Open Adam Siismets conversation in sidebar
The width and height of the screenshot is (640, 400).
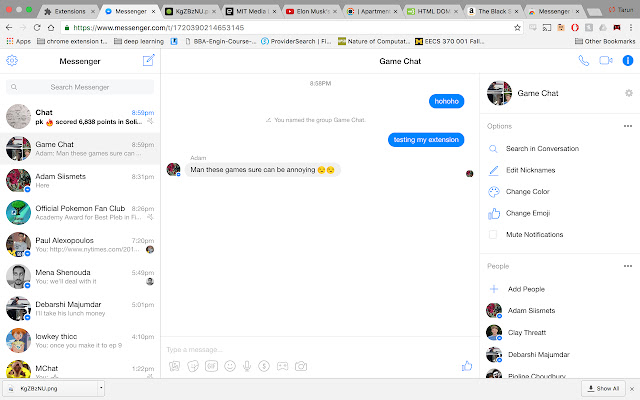tap(80, 180)
